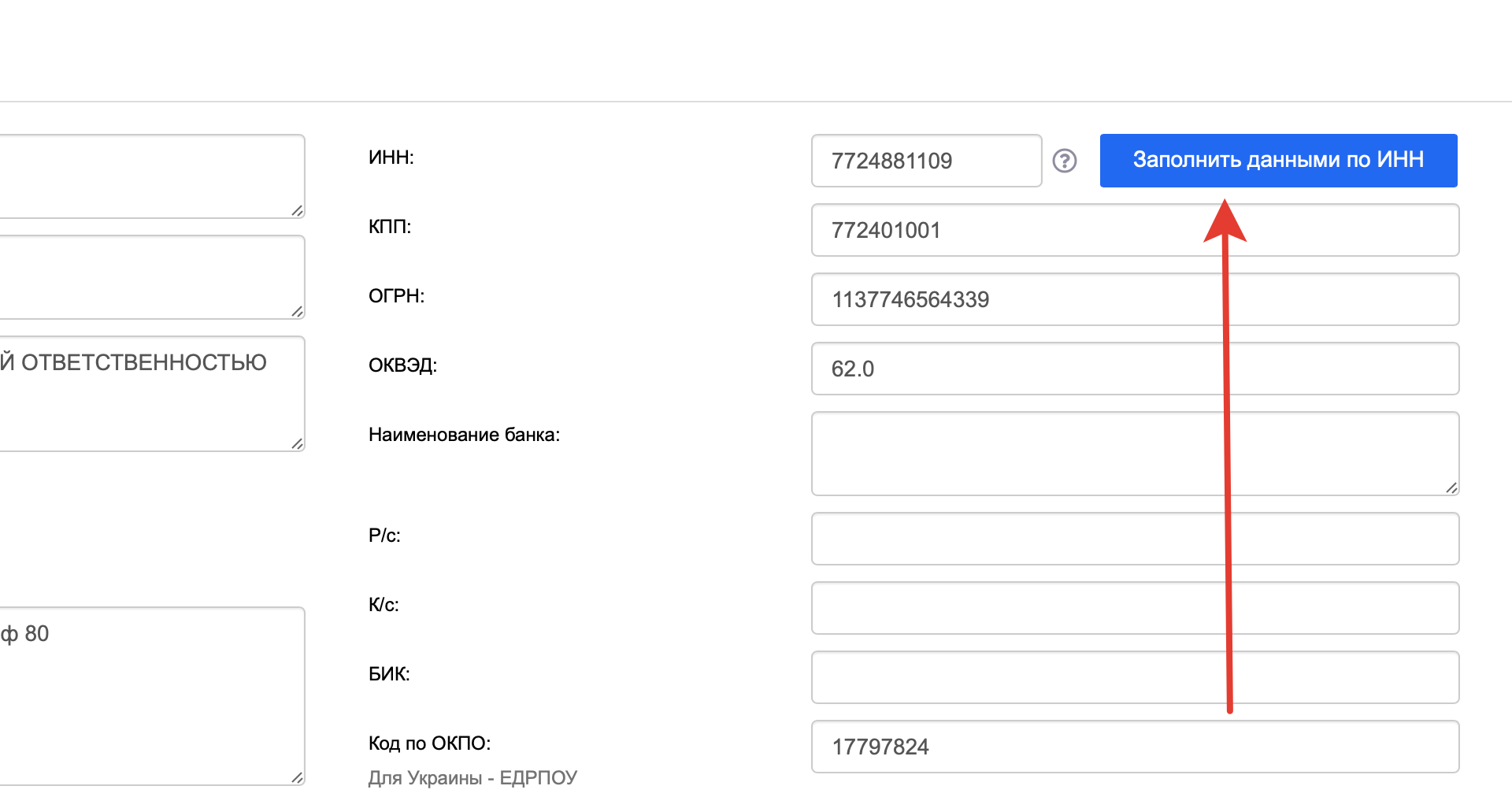Click the ОКВЭД: label text
Viewport: 1512px width, 797px height.
coord(403,365)
